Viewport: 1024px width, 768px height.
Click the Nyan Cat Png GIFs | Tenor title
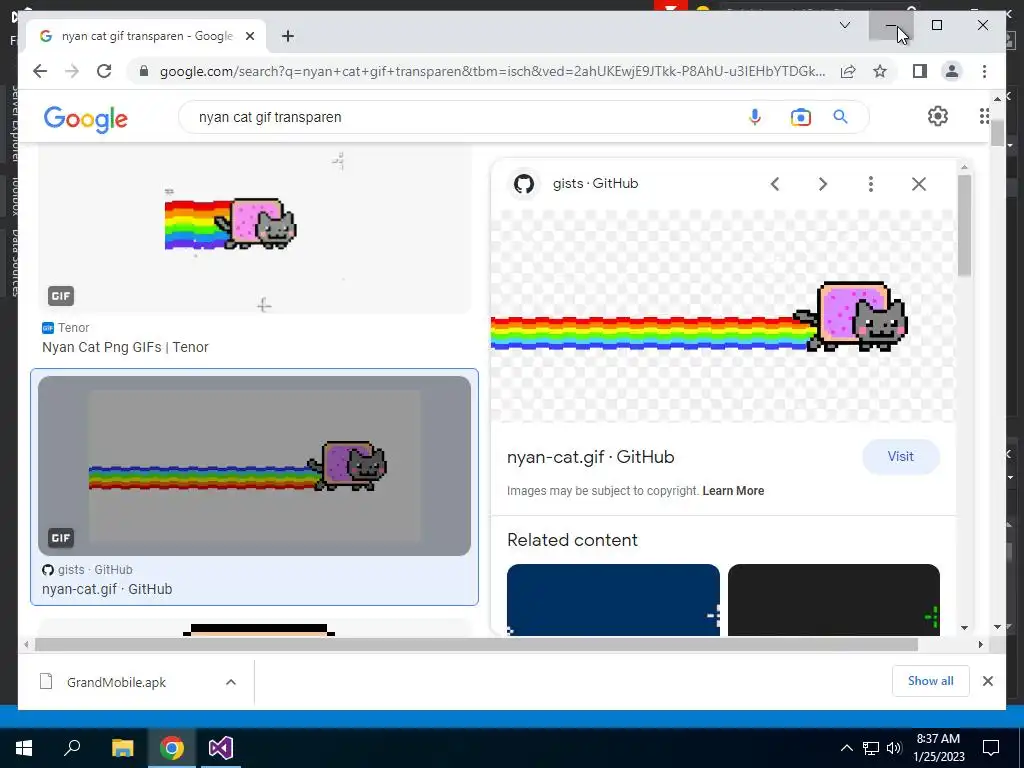tap(125, 347)
